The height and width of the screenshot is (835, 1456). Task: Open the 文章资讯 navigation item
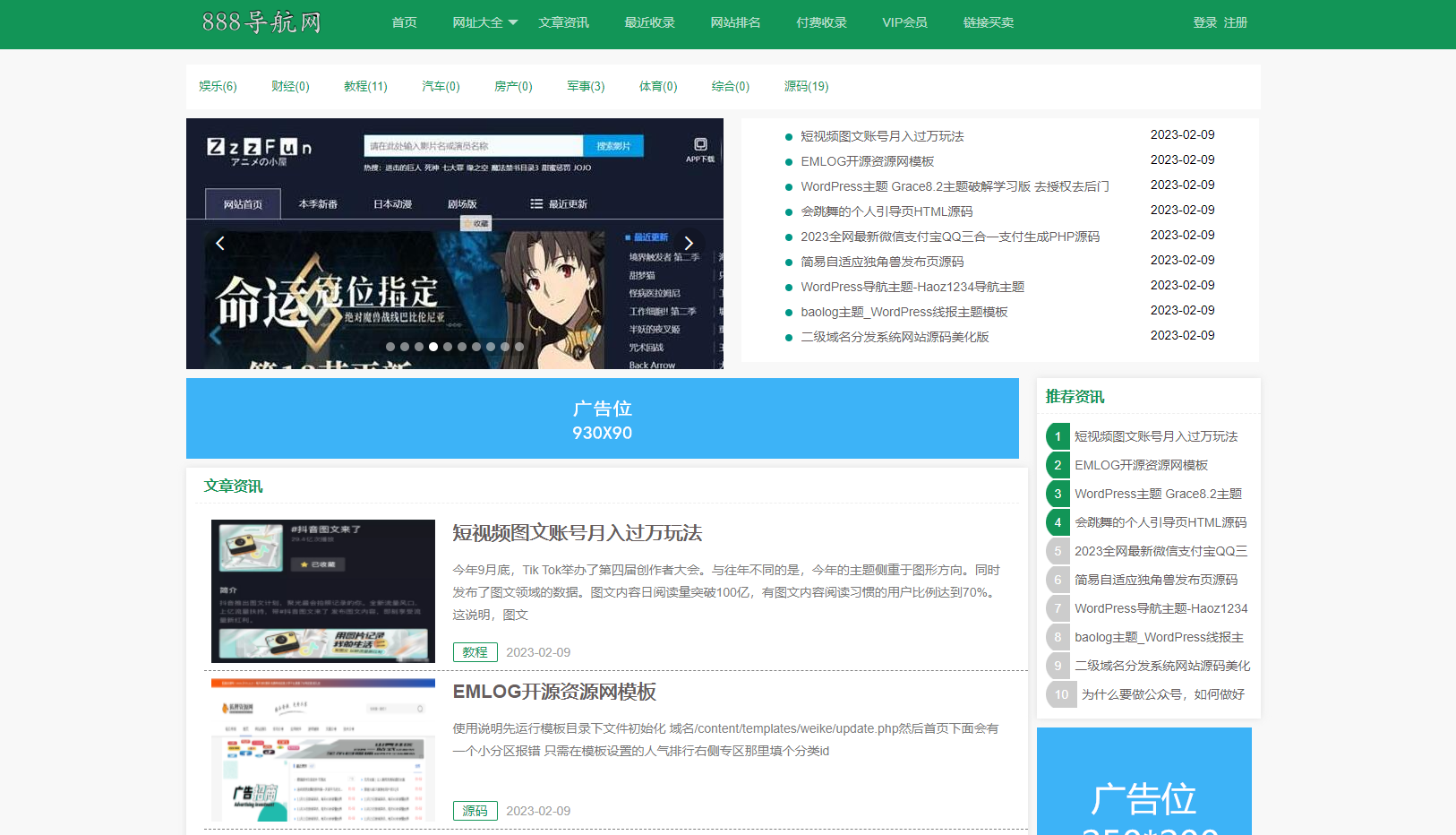coord(563,22)
